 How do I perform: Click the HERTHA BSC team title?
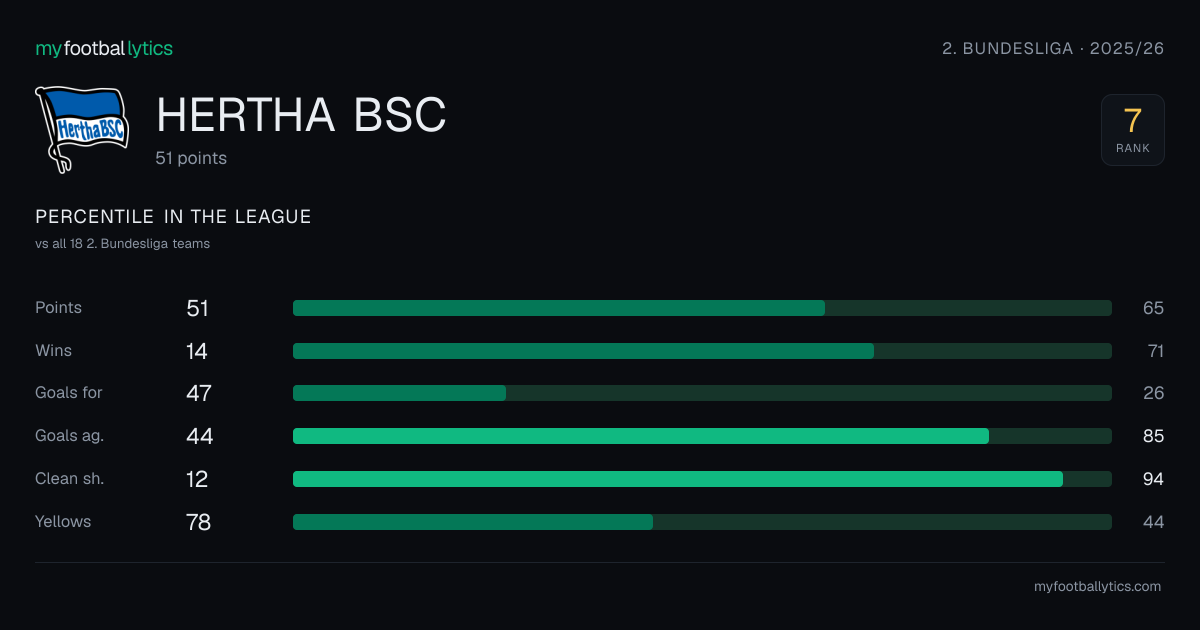point(301,116)
